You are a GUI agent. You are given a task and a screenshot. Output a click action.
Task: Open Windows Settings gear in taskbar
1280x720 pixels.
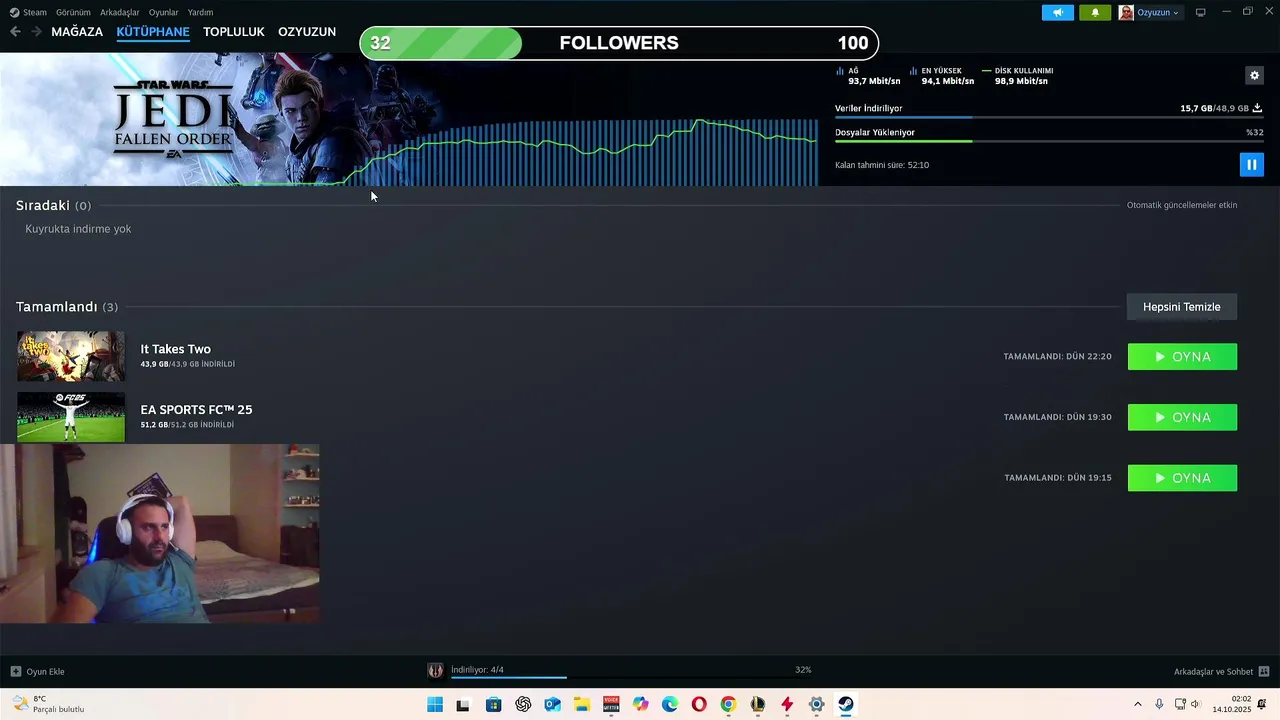(816, 705)
